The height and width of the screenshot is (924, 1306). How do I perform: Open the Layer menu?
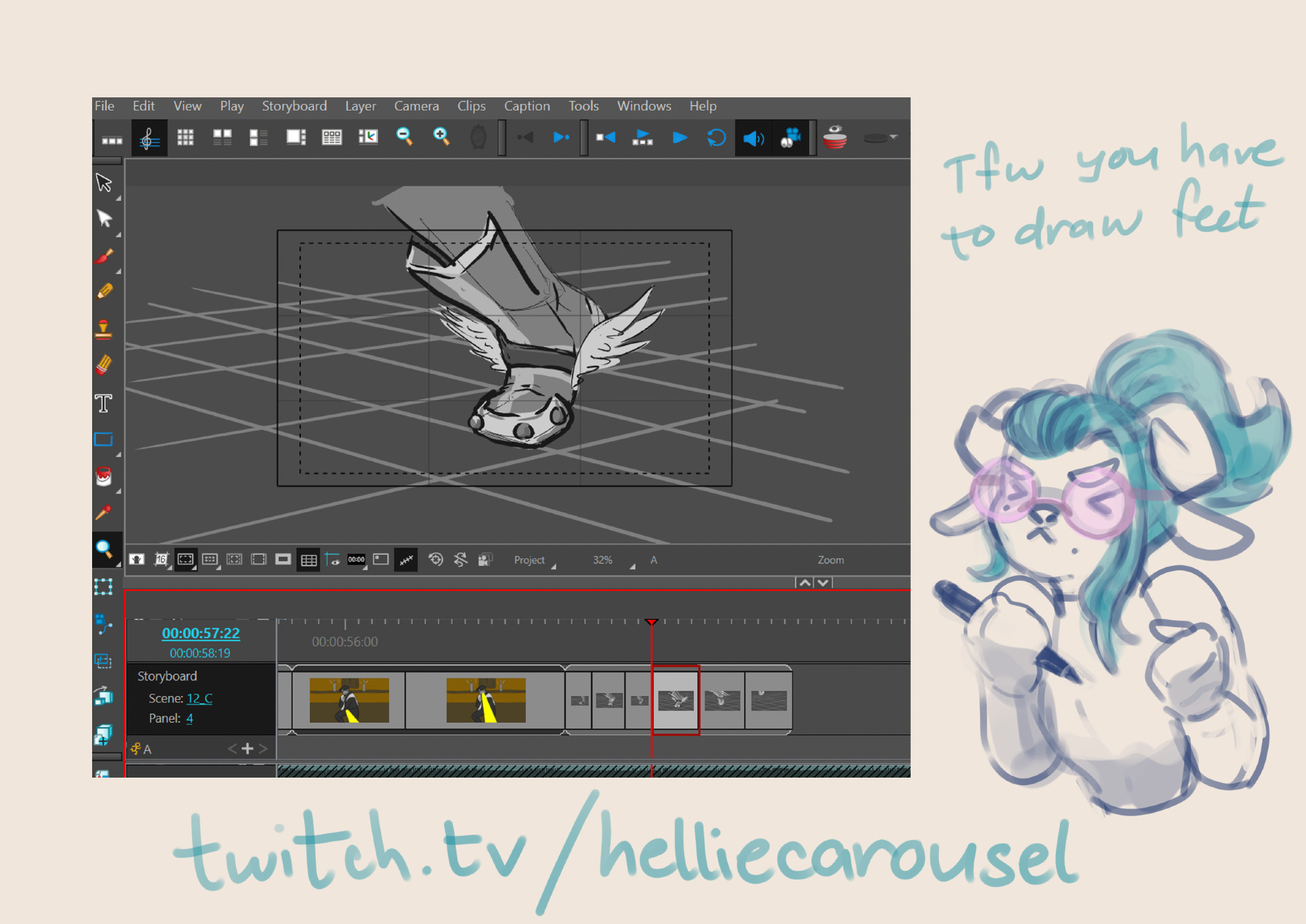point(361,106)
